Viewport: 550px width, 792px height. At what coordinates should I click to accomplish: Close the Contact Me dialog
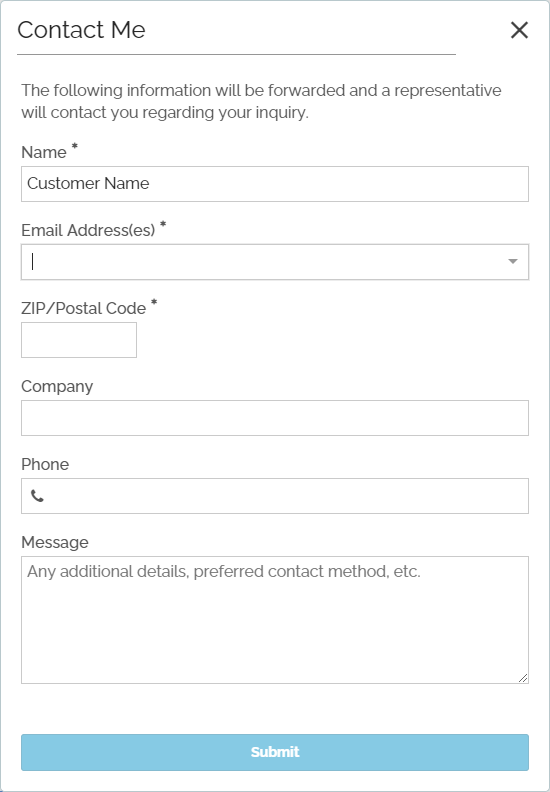tap(519, 30)
